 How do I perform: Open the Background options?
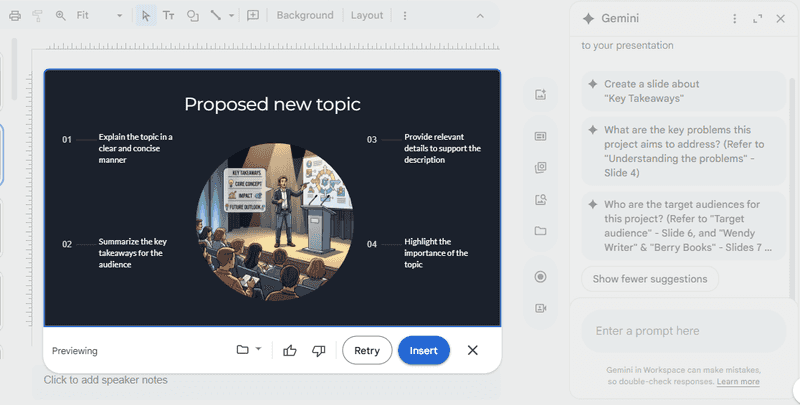[305, 16]
